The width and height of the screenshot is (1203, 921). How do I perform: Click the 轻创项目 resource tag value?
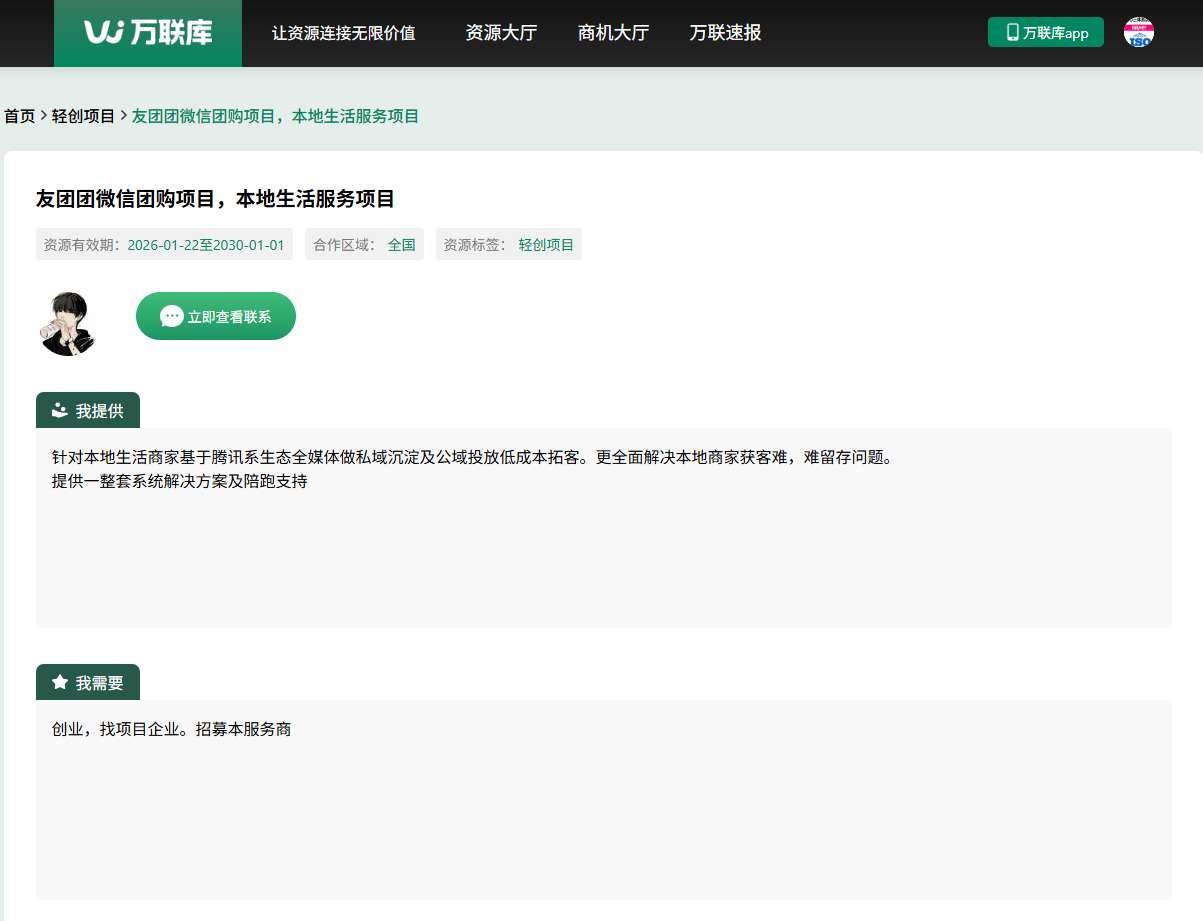point(546,244)
